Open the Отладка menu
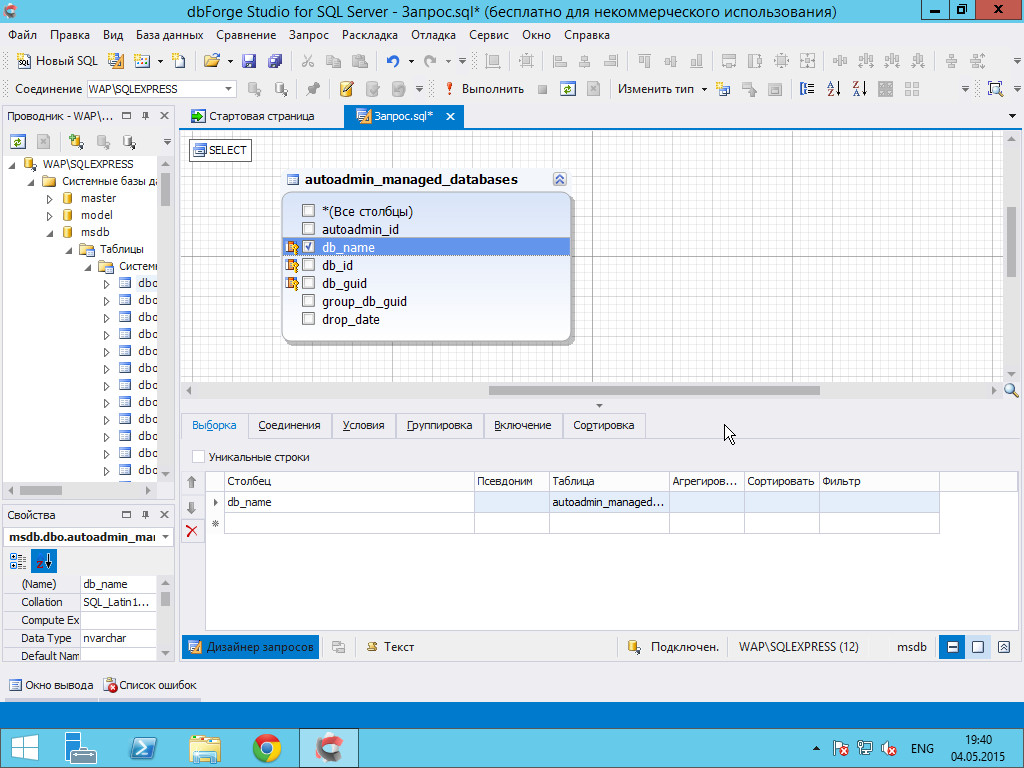 tap(433, 35)
